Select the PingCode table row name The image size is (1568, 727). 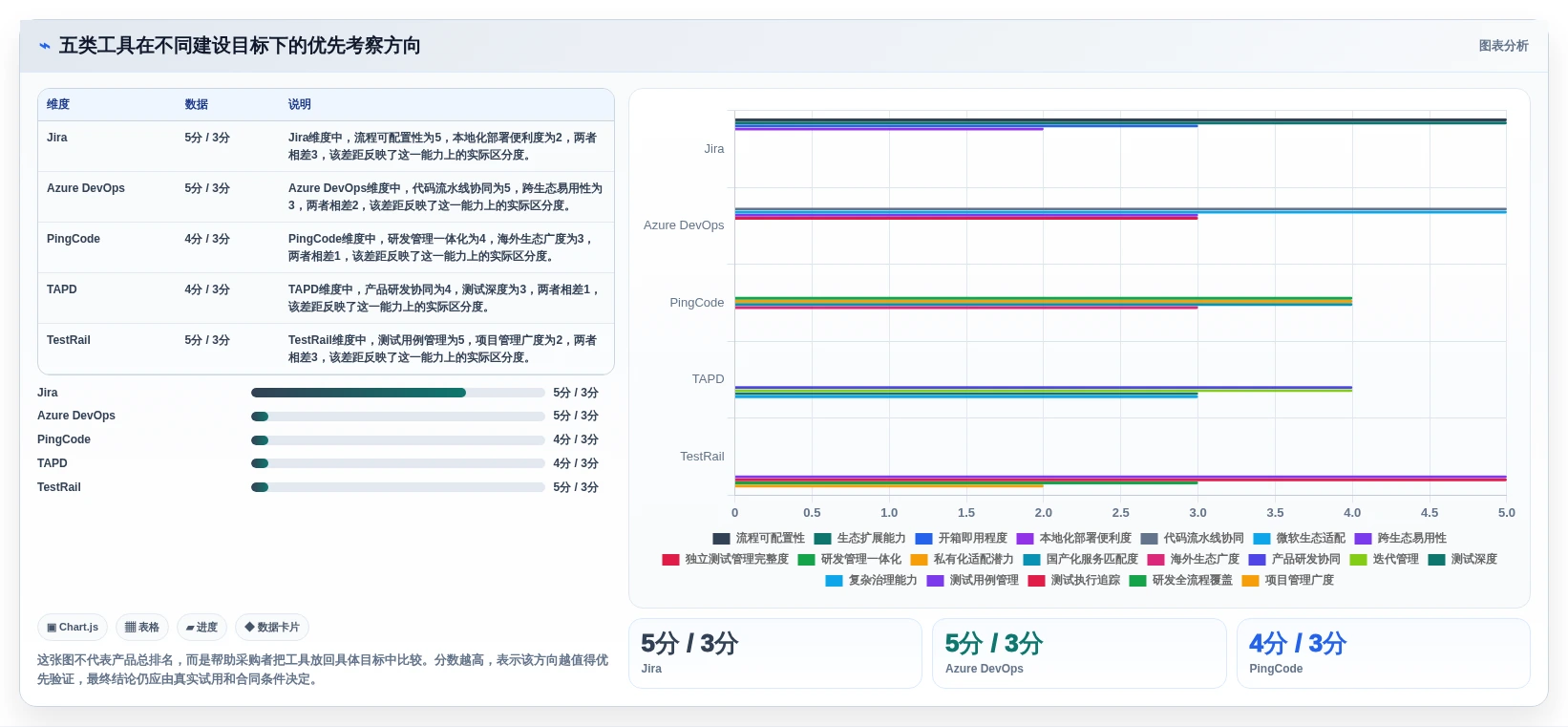point(74,239)
